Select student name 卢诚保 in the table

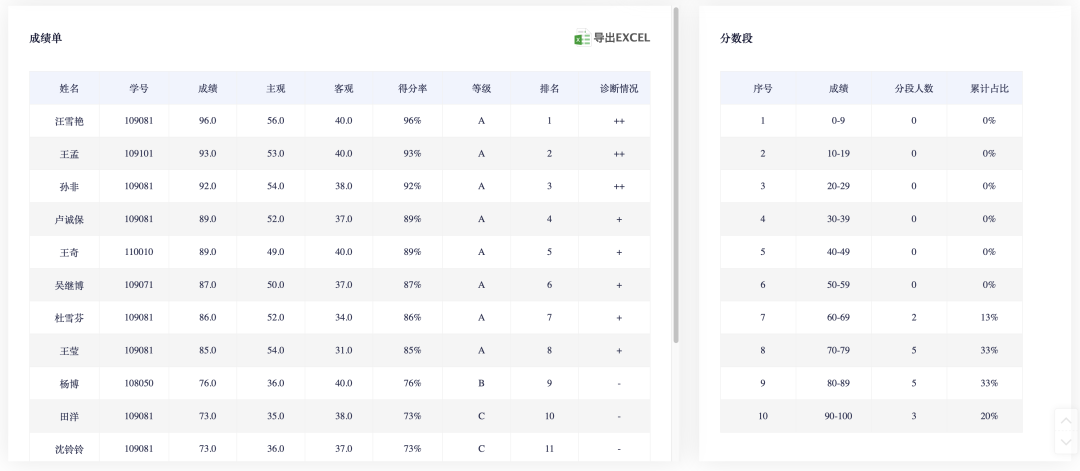coord(69,219)
